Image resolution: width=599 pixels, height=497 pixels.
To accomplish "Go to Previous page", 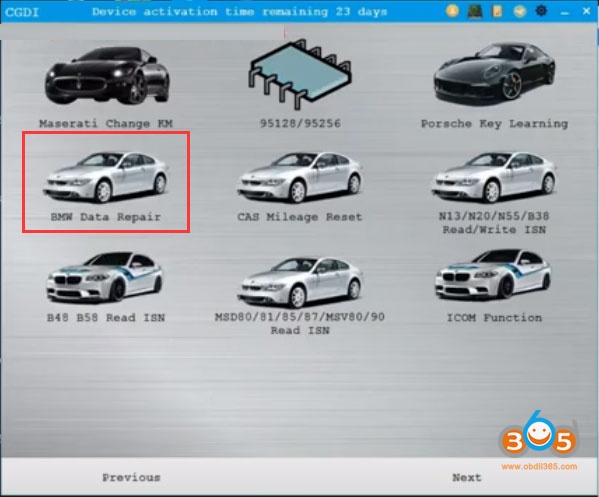I will tap(131, 478).
